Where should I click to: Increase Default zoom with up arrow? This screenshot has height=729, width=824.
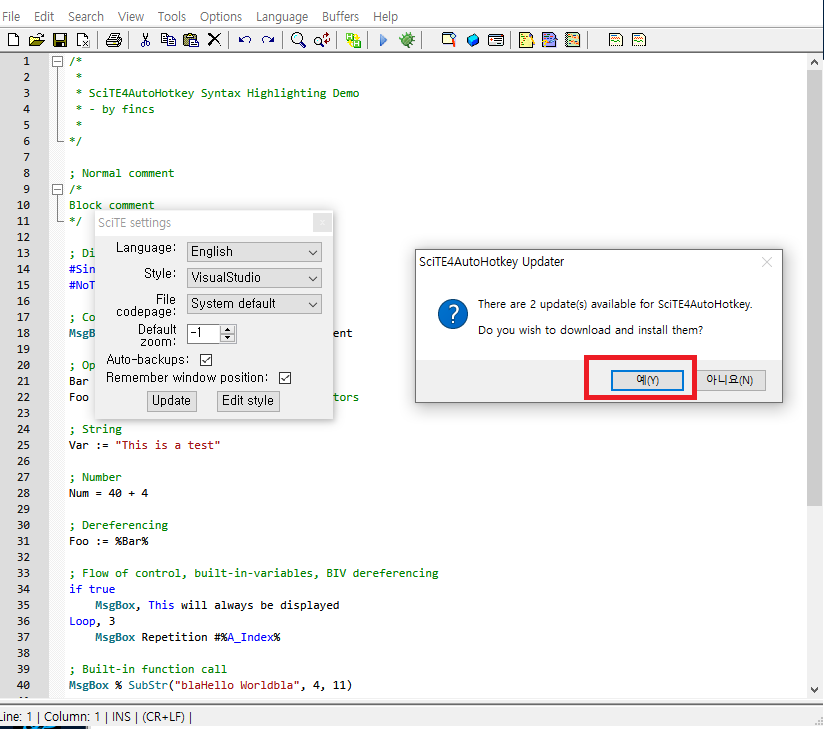(x=228, y=329)
